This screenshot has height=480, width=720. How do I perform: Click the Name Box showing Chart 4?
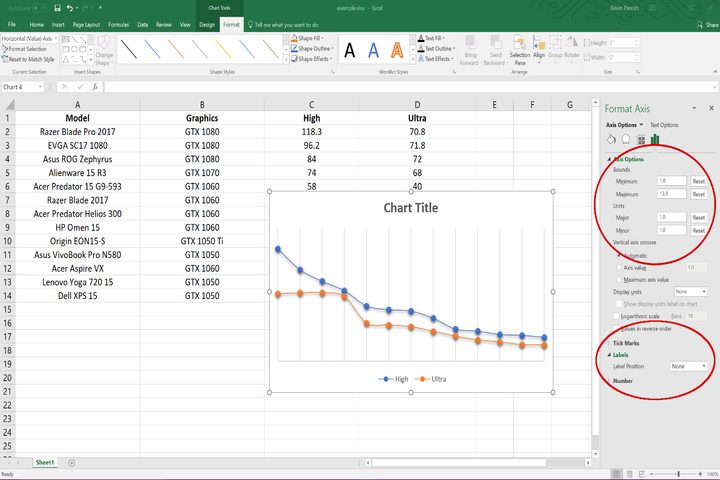click(x=22, y=87)
